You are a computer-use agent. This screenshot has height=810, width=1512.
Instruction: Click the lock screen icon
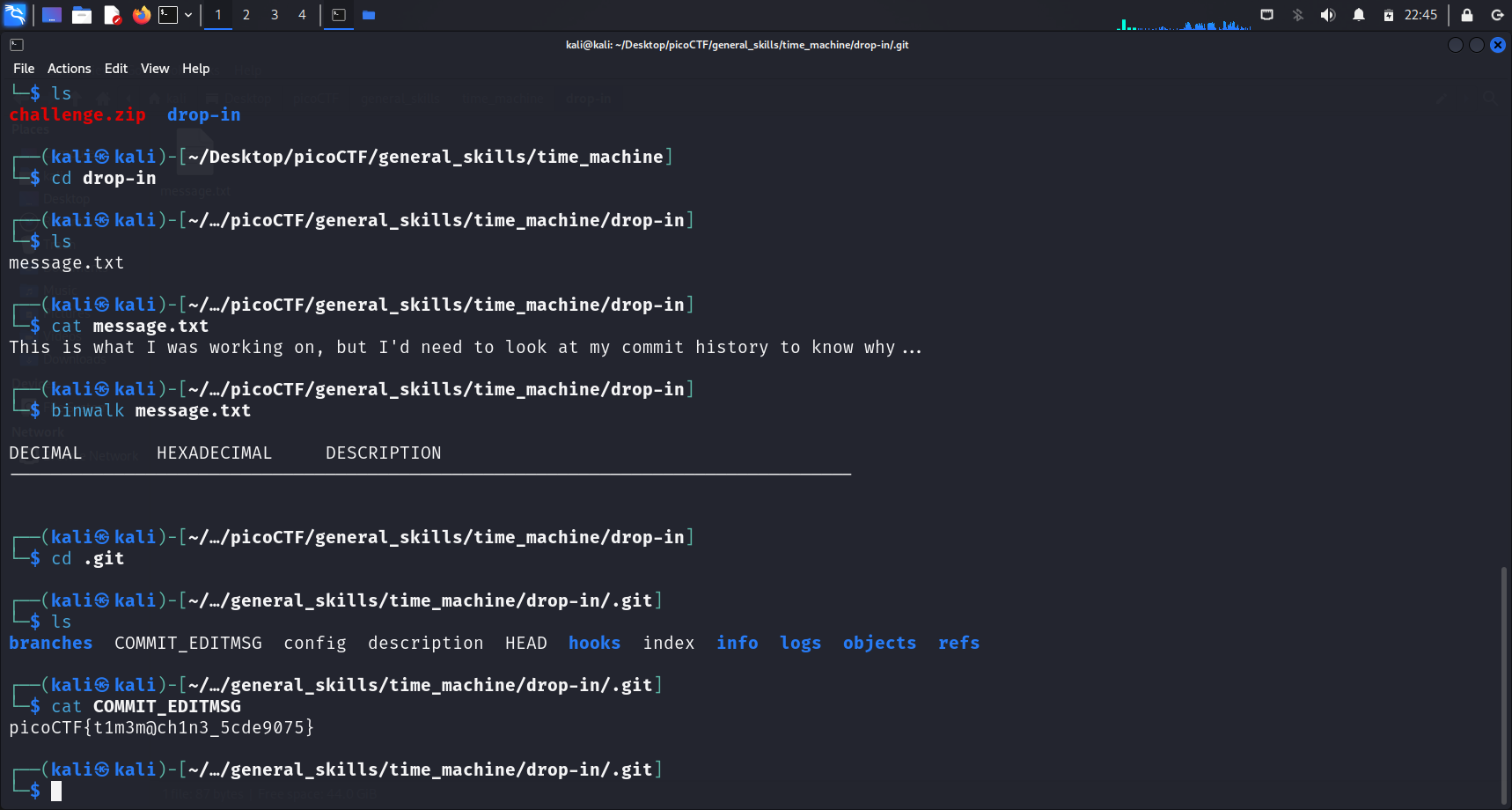[x=1467, y=15]
